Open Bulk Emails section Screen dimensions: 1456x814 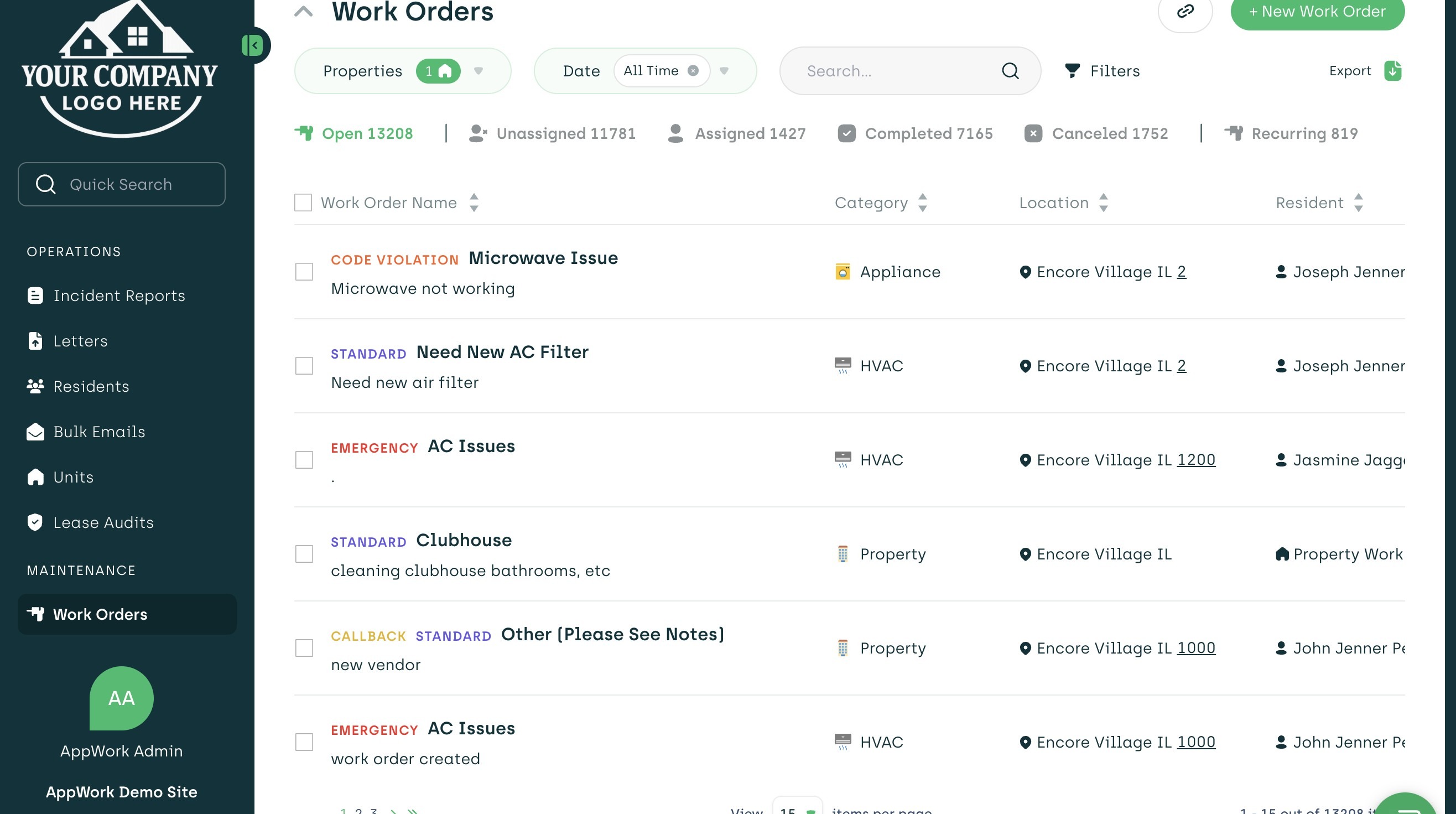(x=99, y=432)
